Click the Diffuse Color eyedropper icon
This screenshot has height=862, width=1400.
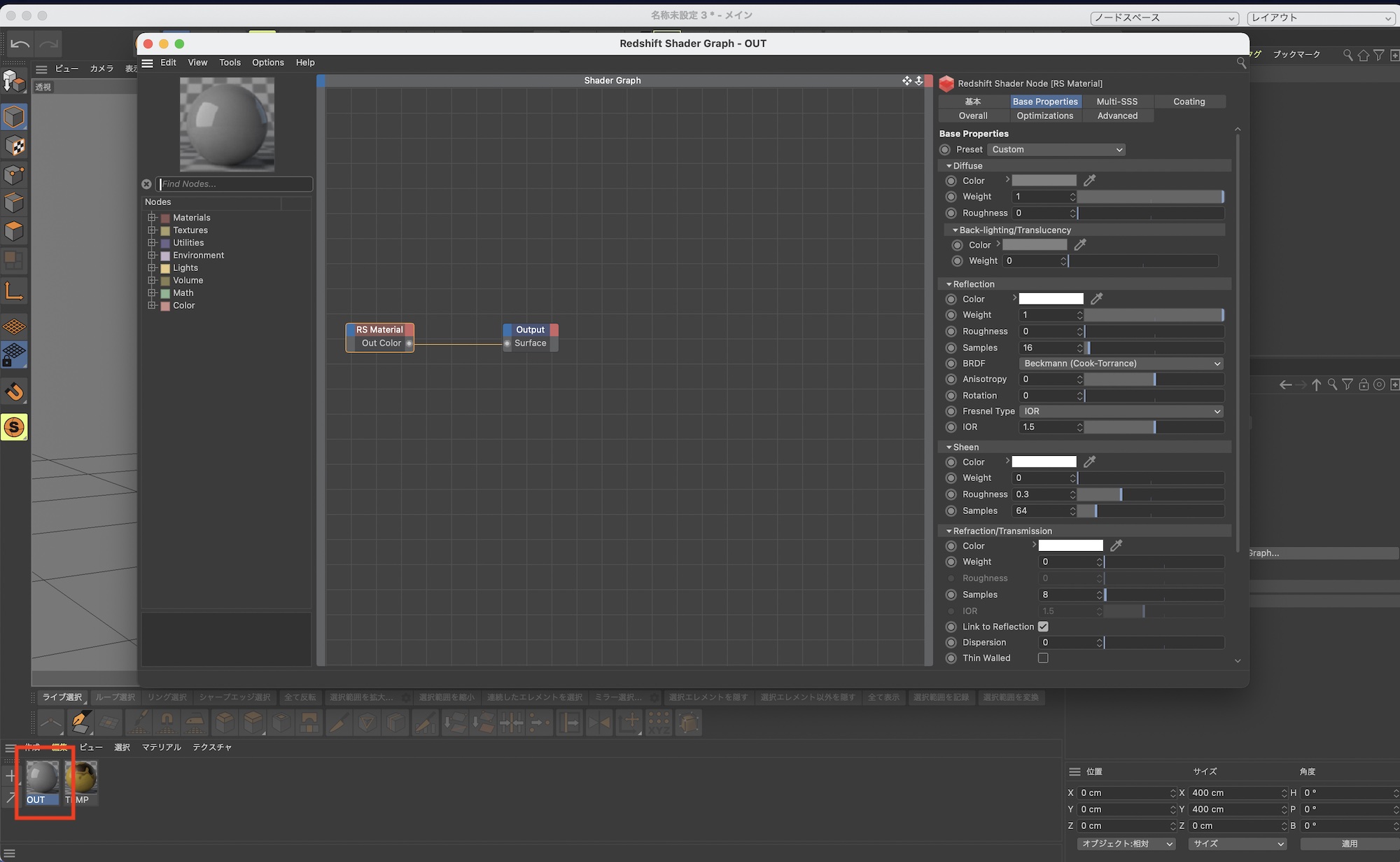1089,181
